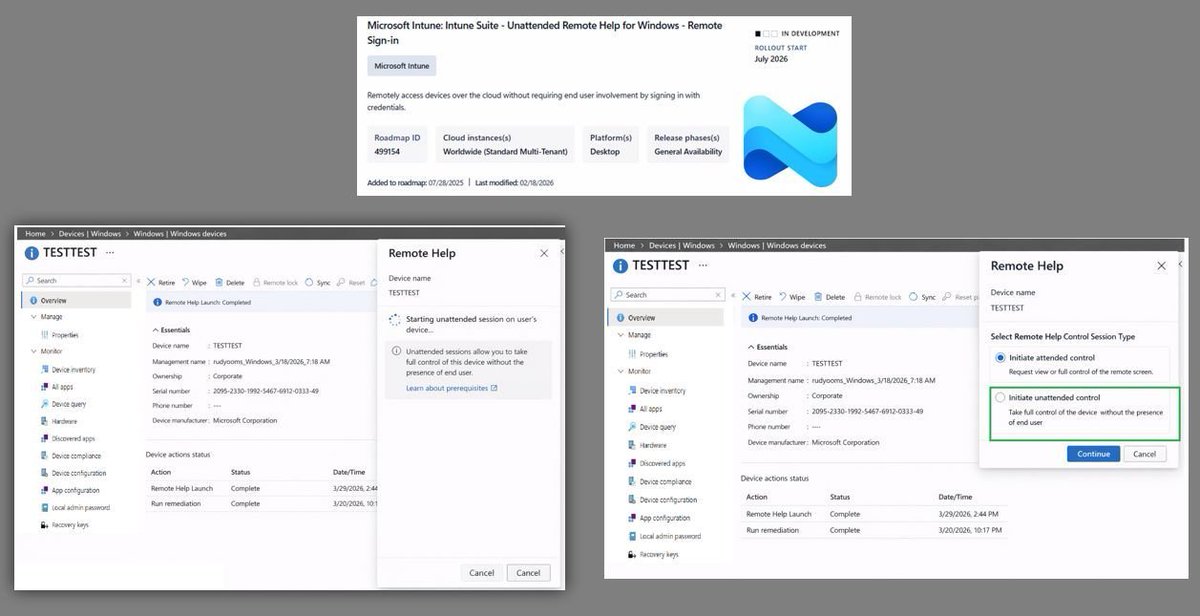
Task: Click Sync icon in right screenshot toolbar
Action: pos(913,297)
